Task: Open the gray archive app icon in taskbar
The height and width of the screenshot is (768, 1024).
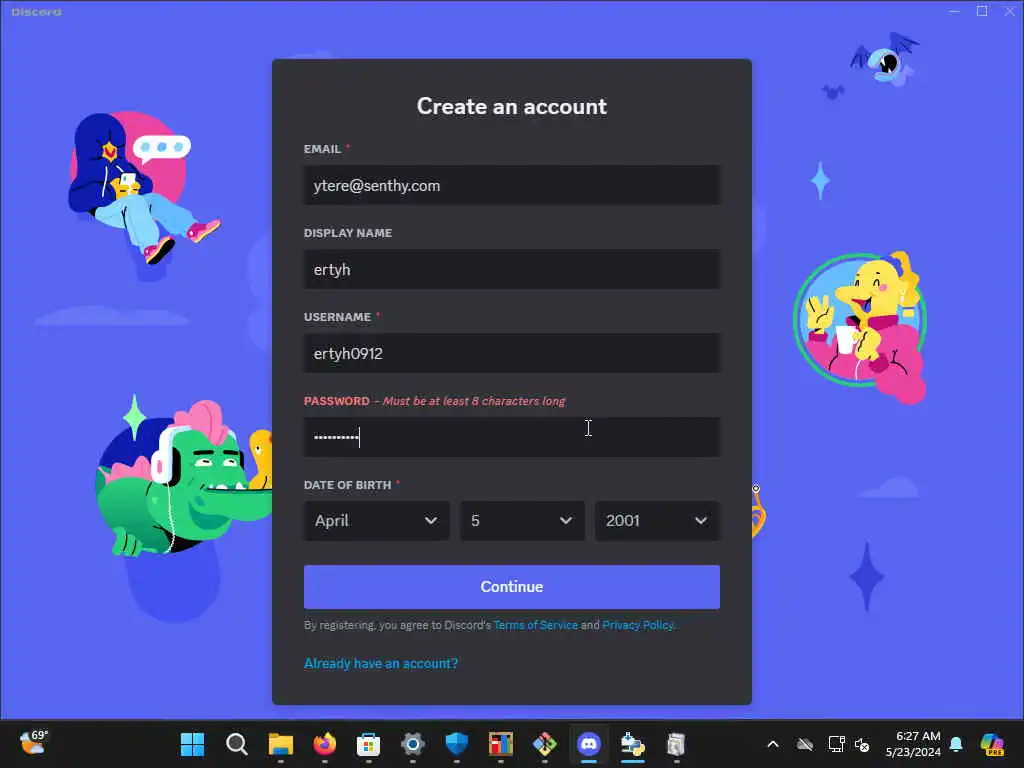Action: click(x=677, y=744)
